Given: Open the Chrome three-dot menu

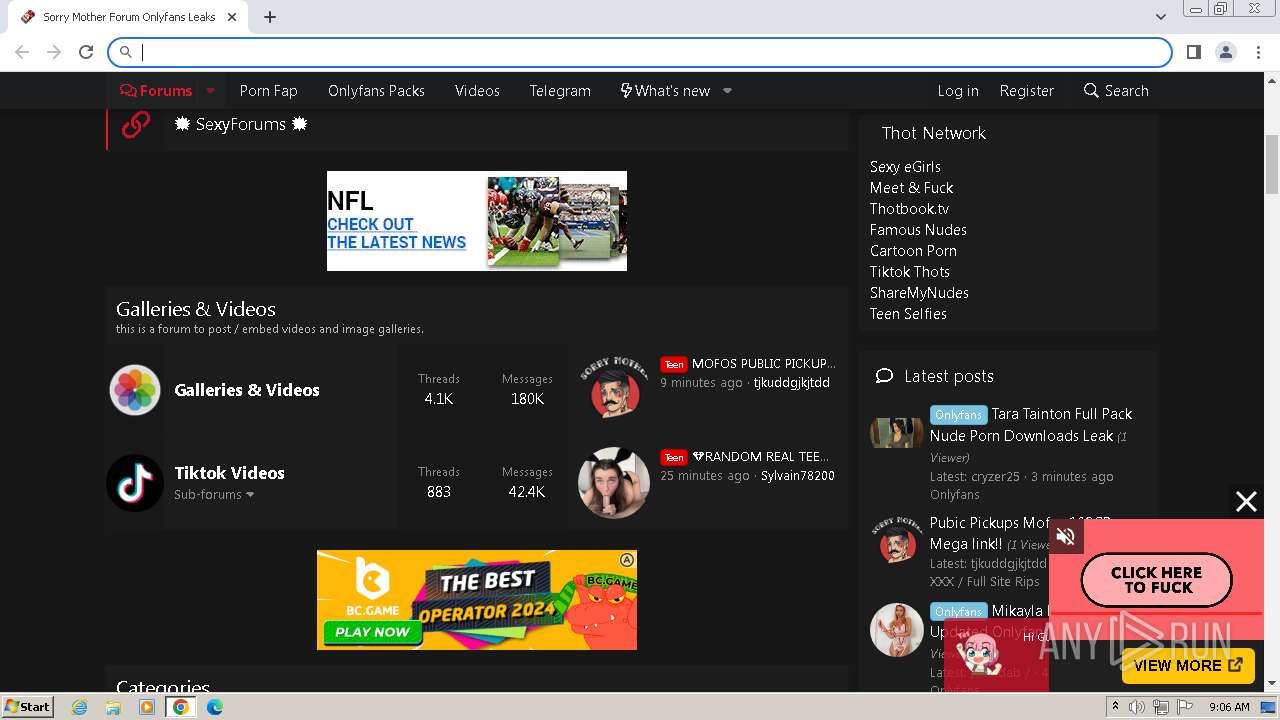Looking at the screenshot, I should click(x=1258, y=52).
